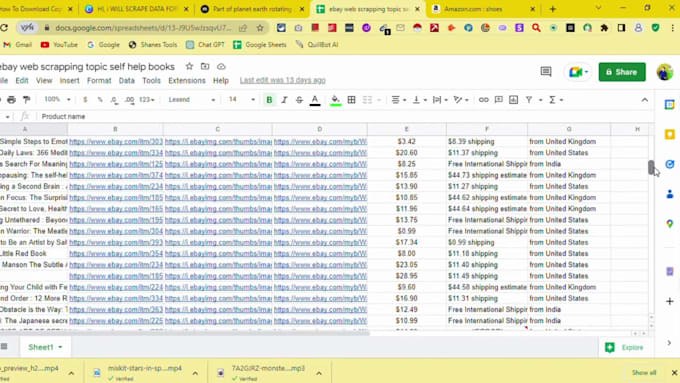This screenshot has height=383, width=680.
Task: Open Calendar in side panel
Action: tap(670, 105)
